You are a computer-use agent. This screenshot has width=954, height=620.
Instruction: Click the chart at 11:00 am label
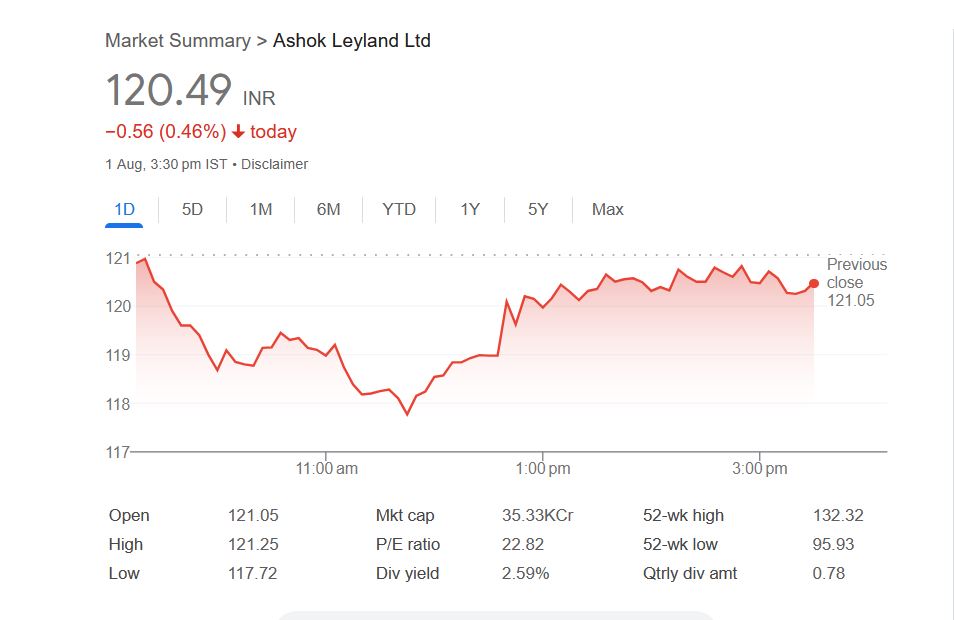tap(327, 468)
